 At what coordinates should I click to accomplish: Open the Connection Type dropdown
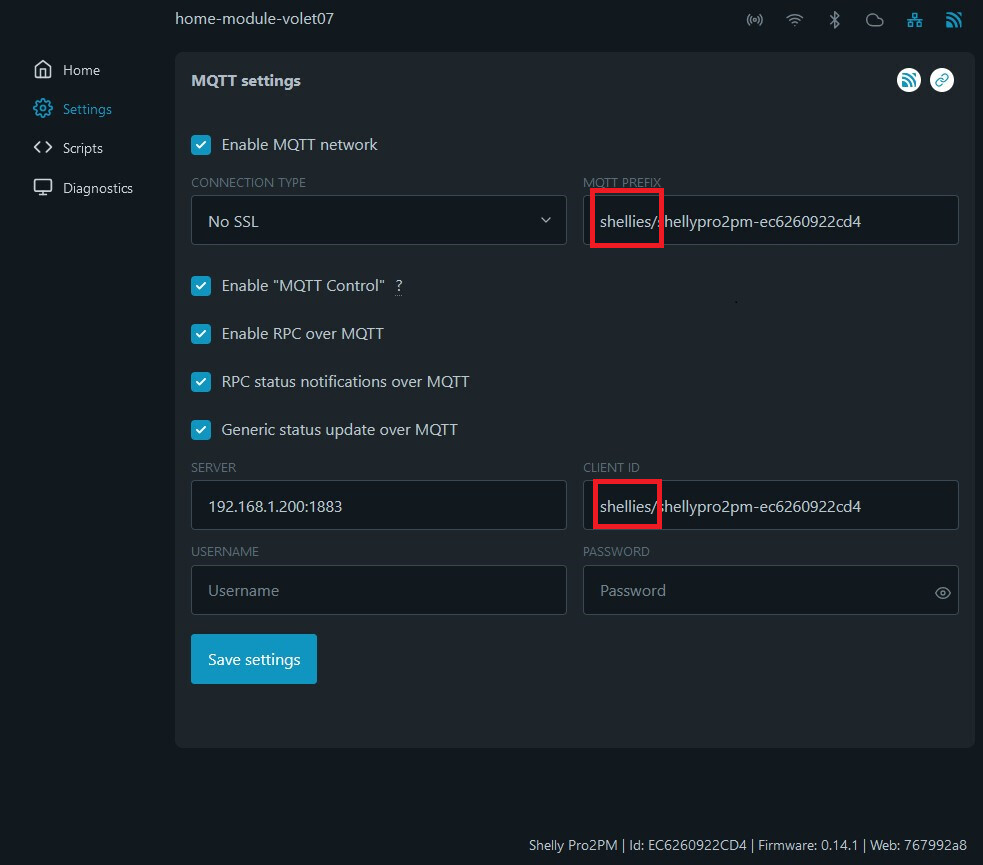(378, 219)
